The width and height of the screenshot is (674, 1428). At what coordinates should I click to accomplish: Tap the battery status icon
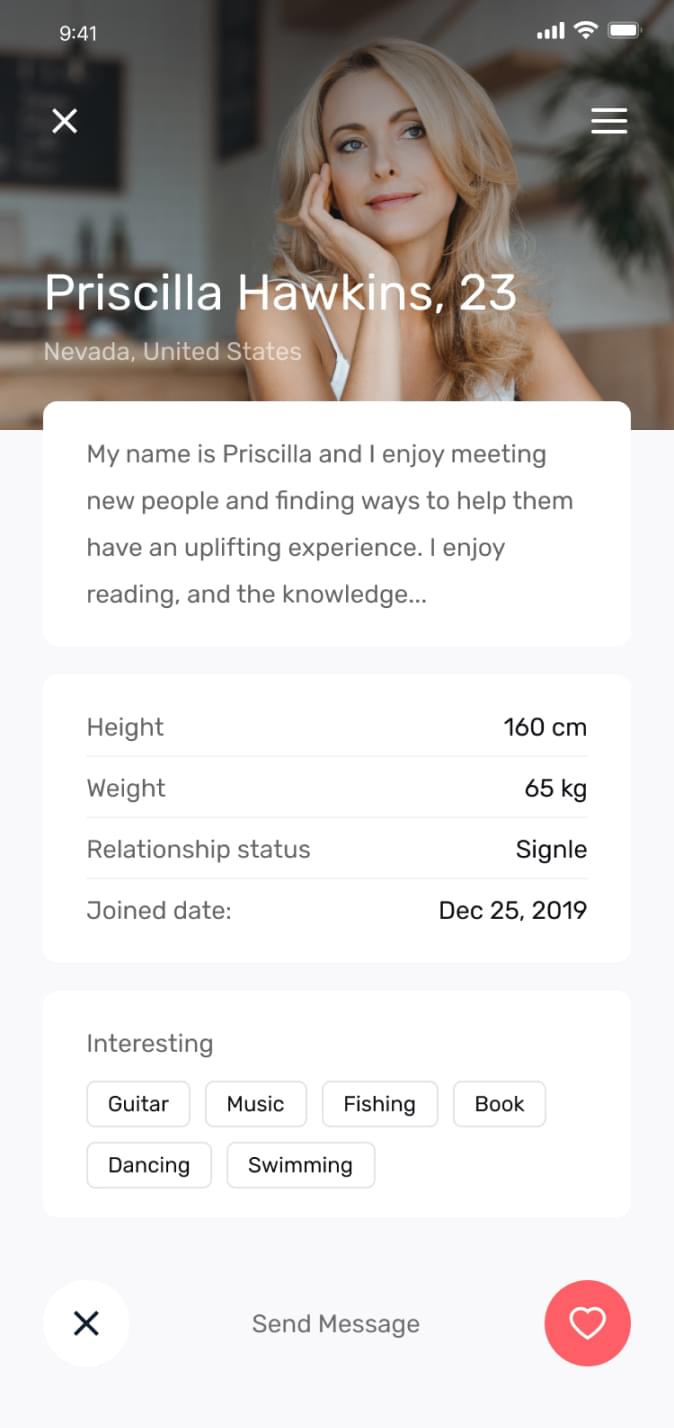624,31
